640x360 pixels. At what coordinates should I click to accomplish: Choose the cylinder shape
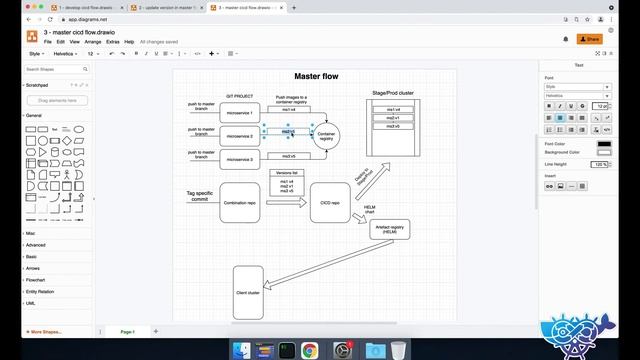55,152
